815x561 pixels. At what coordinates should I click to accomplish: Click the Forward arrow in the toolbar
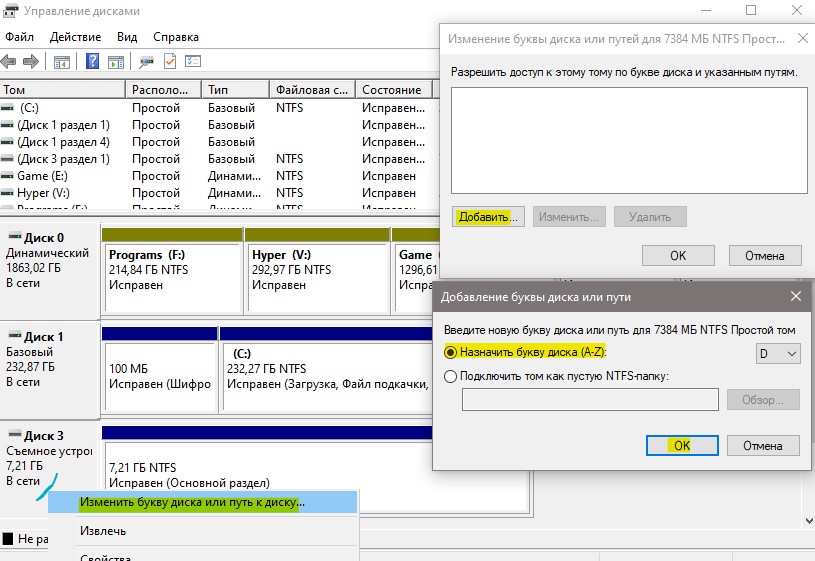click(x=31, y=62)
